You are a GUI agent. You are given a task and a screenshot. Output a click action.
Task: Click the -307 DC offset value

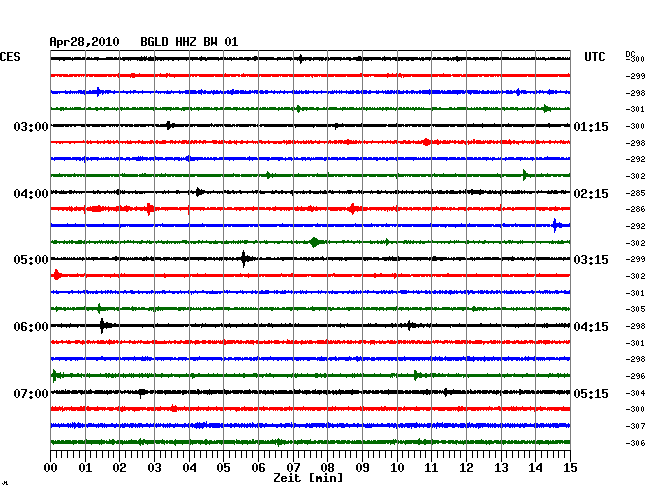(x=636, y=426)
